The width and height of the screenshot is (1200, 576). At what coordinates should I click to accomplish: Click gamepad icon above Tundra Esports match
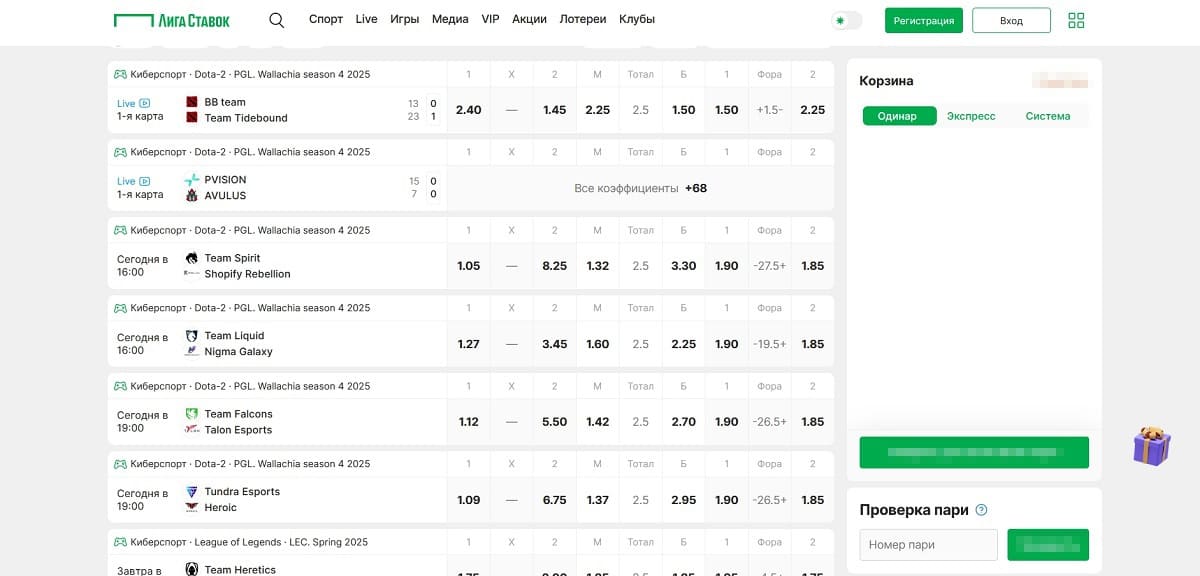(x=120, y=464)
